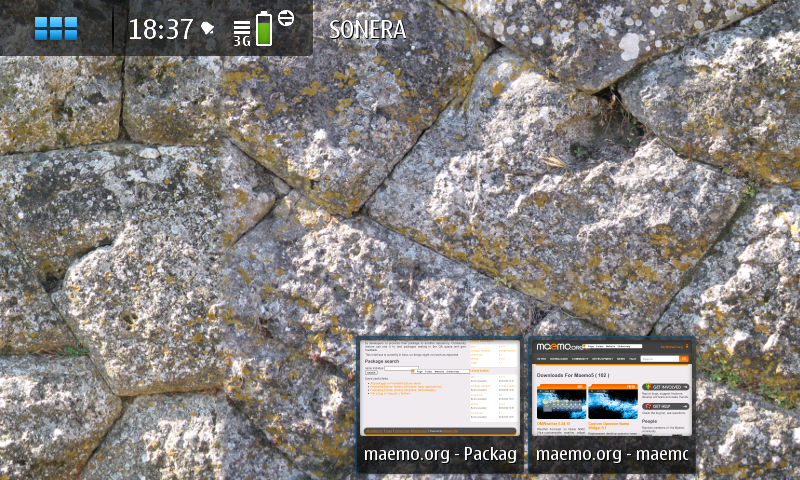The height and width of the screenshot is (480, 800).
Task: Open the maemo.org Downloads window thumbnail
Action: click(x=611, y=388)
